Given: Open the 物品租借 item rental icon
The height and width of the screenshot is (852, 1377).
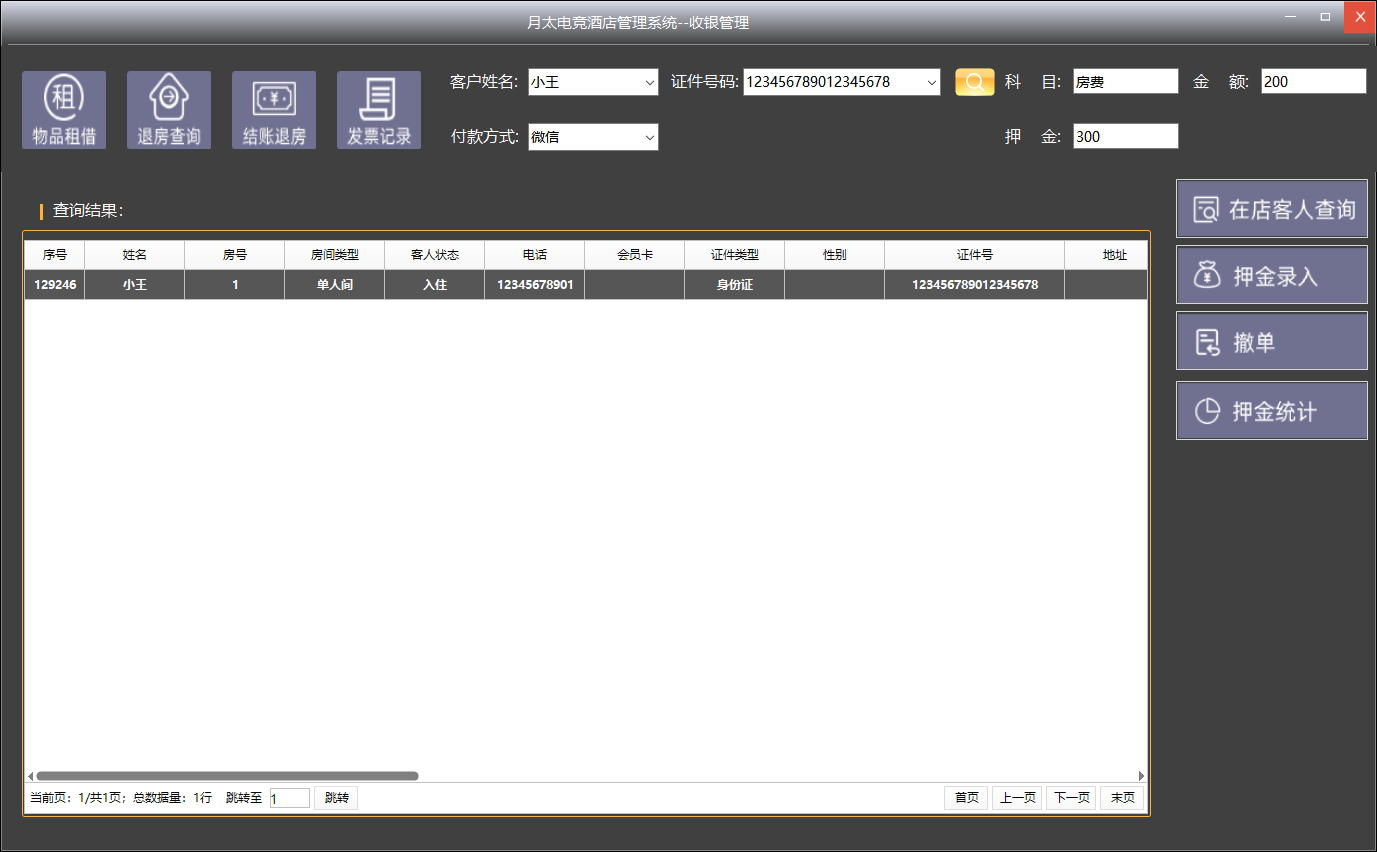Looking at the screenshot, I should pos(64,110).
